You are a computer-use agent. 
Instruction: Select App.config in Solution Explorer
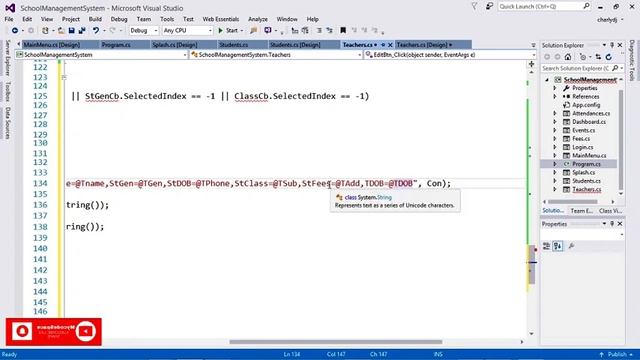(x=586, y=105)
